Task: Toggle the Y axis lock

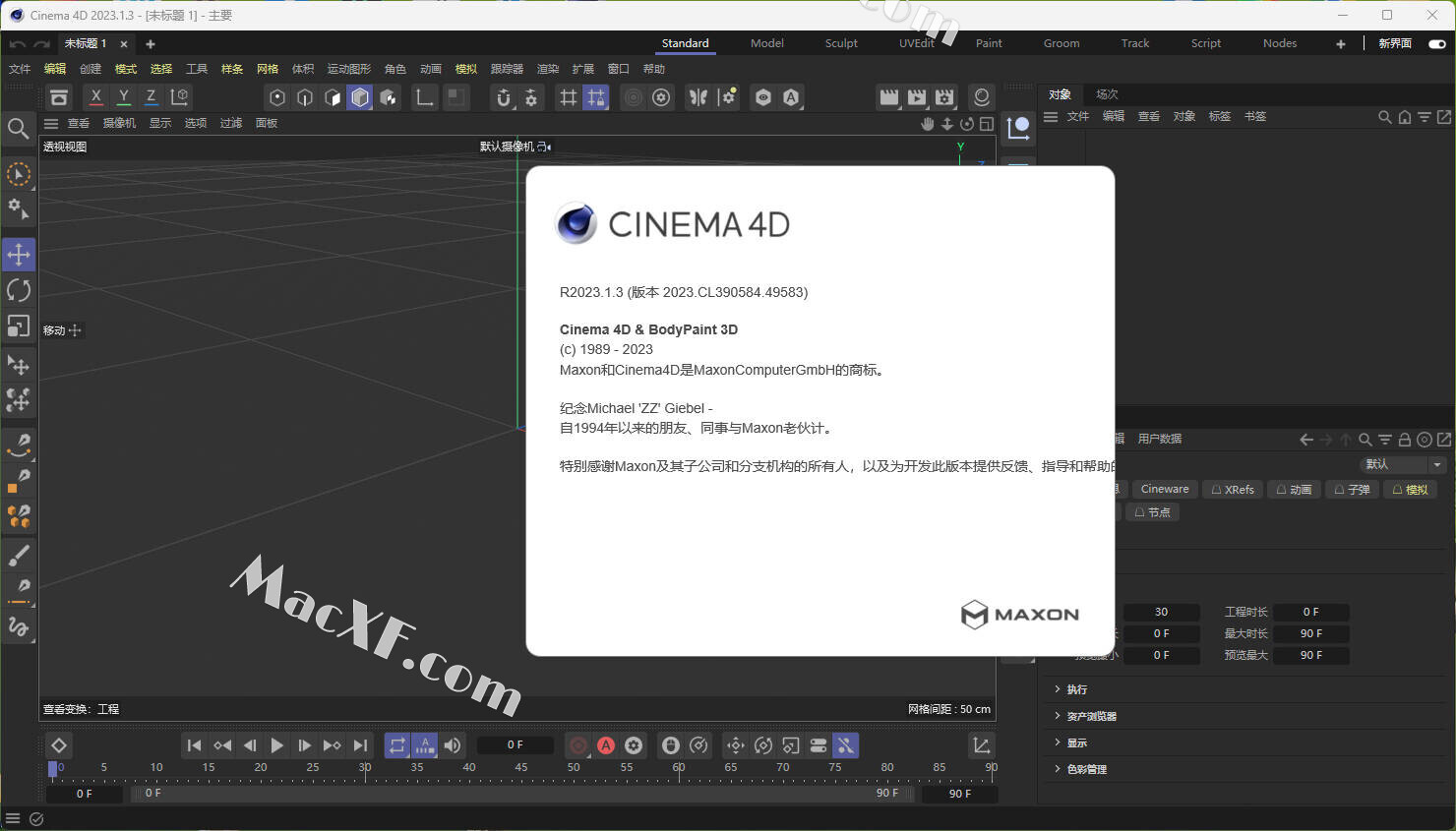Action: coord(123,96)
